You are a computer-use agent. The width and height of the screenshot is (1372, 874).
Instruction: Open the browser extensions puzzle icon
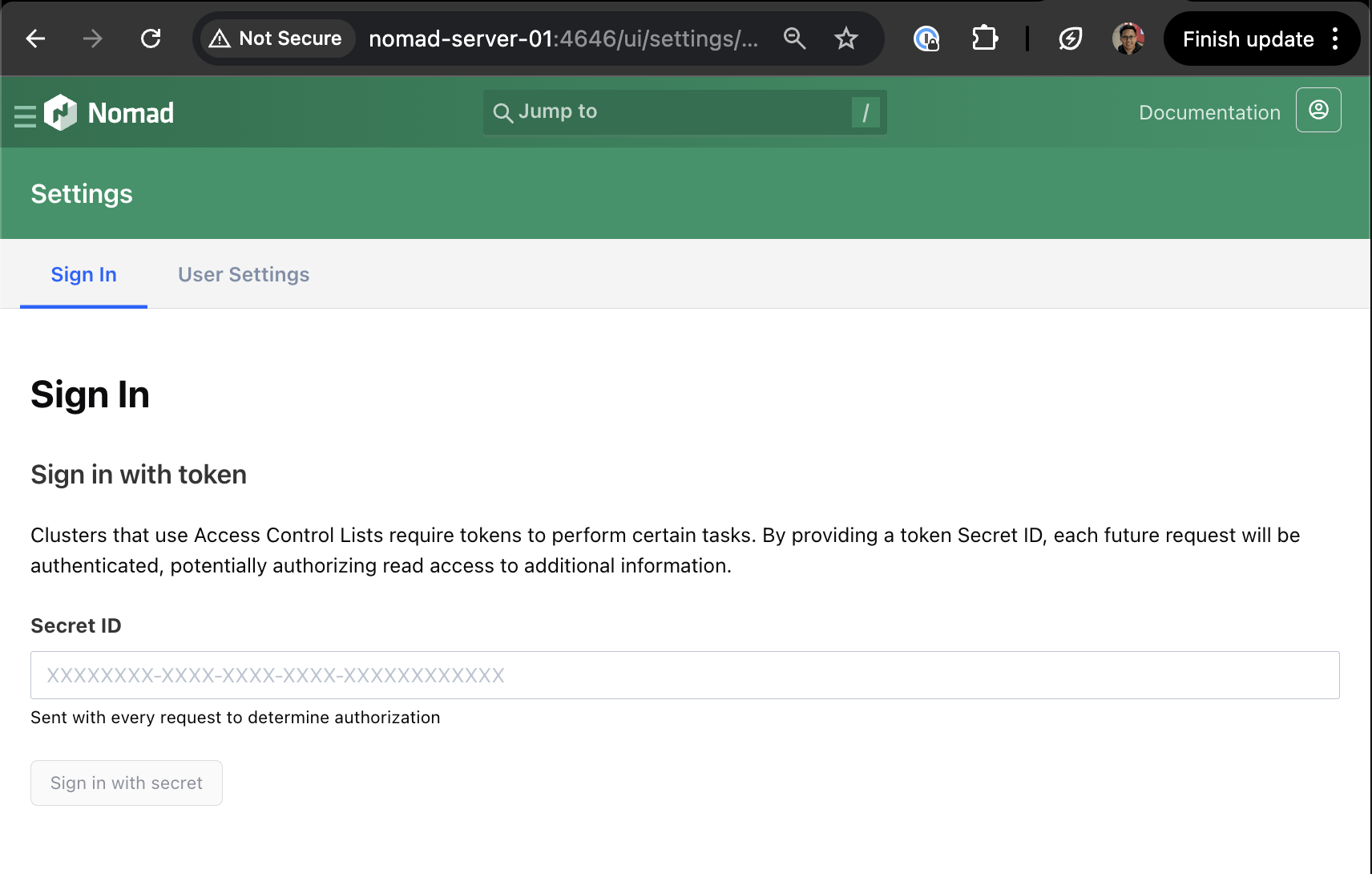click(x=984, y=38)
